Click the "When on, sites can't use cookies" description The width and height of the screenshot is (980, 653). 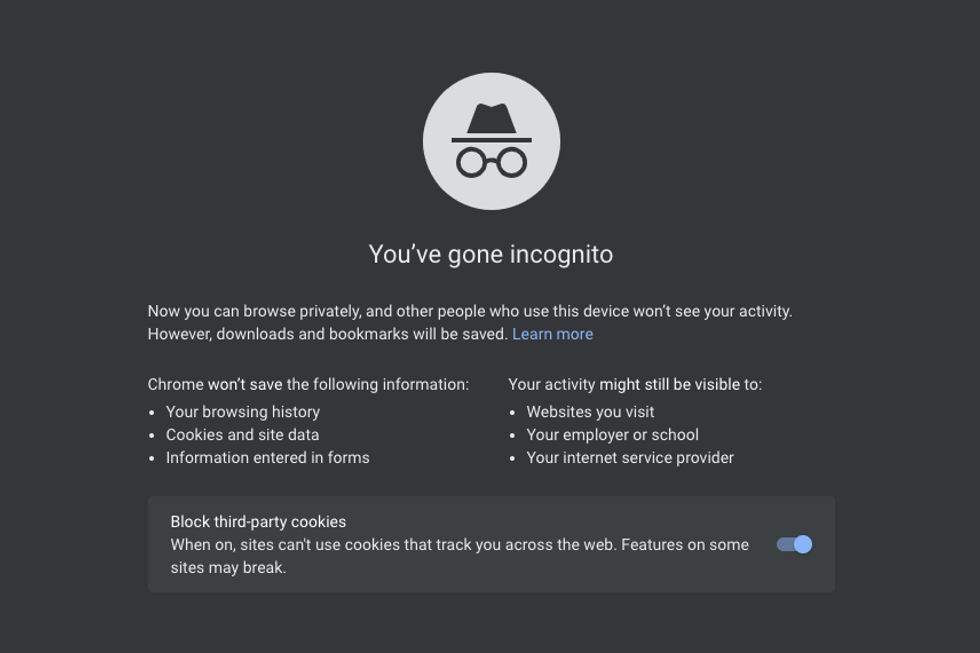click(390, 545)
